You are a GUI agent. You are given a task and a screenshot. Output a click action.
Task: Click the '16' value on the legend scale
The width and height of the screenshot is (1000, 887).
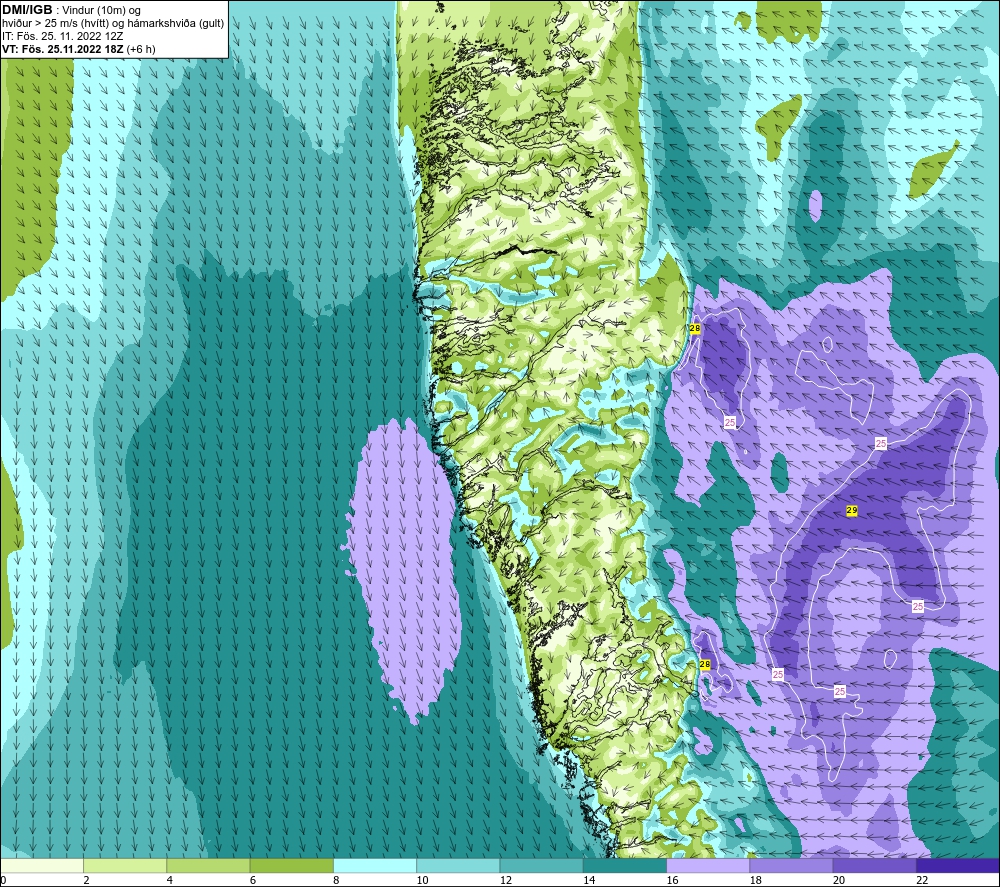(672, 880)
